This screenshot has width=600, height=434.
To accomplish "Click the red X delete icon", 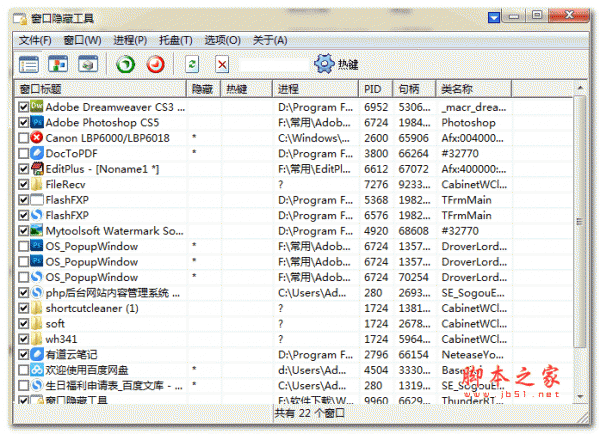I will pos(222,64).
